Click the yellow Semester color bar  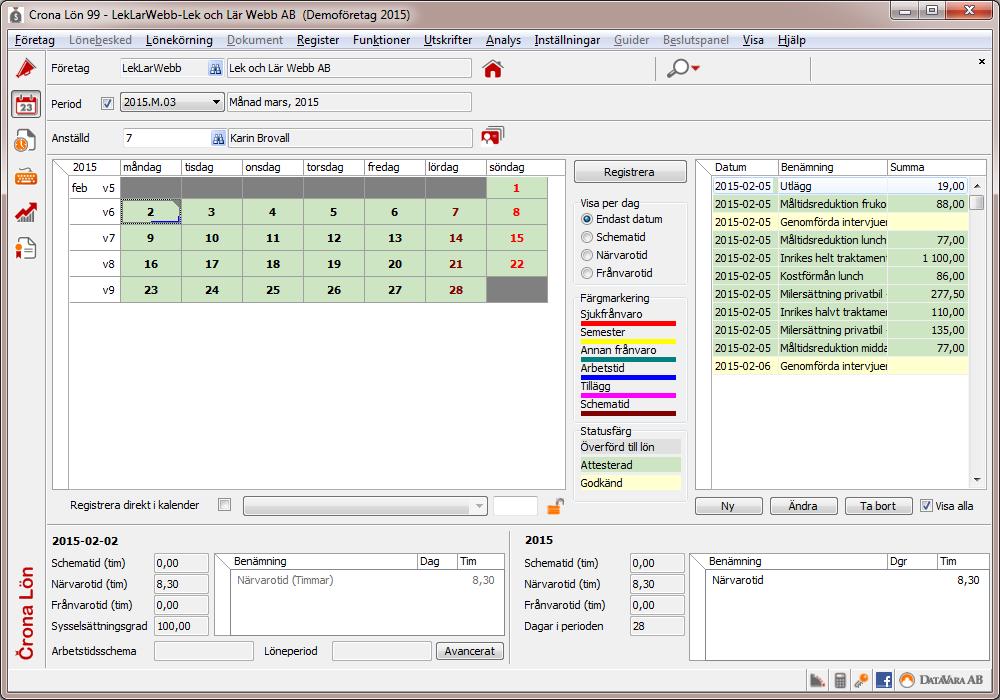point(628,342)
